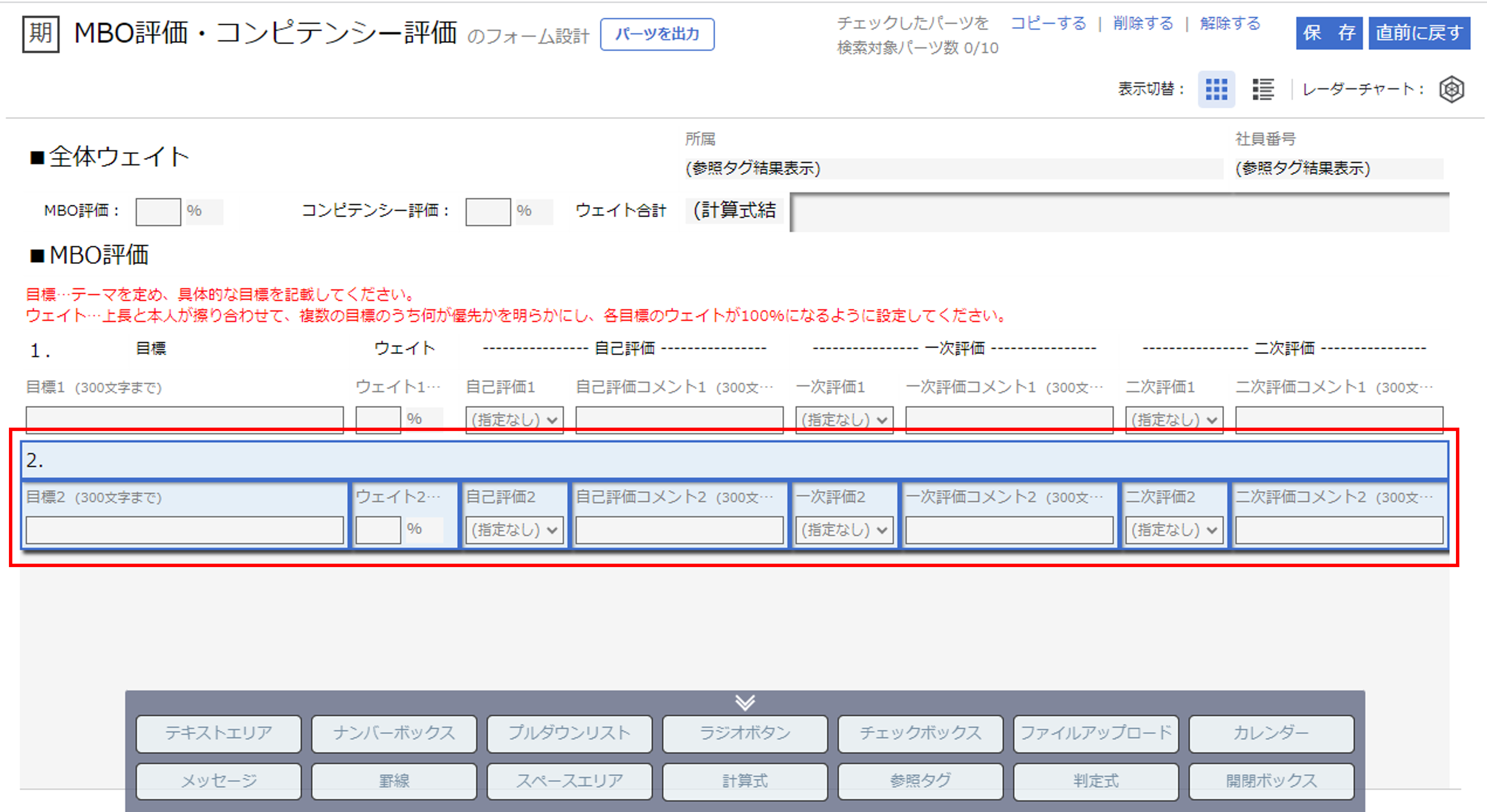Select the ナンバーボックス part tool
1487x812 pixels.
(x=394, y=733)
